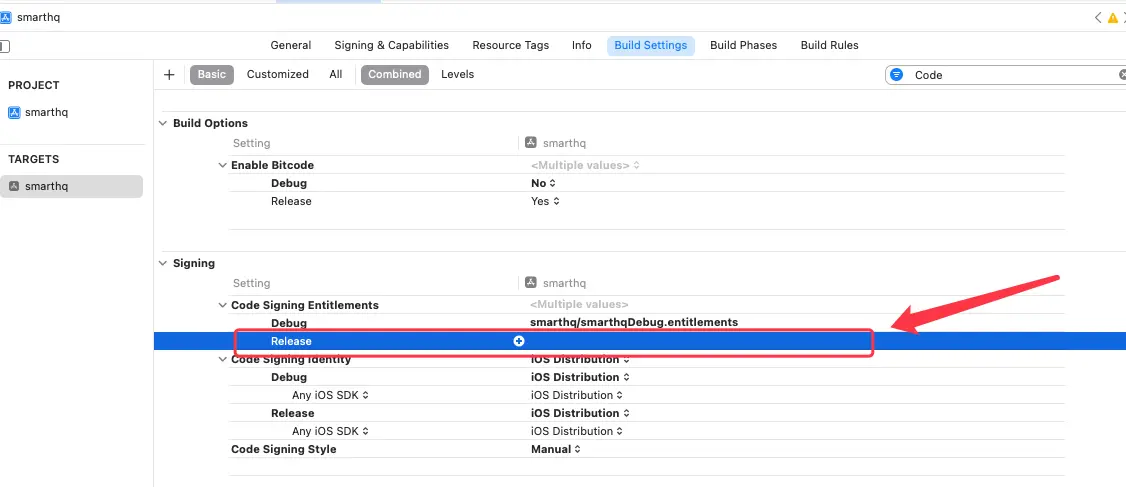
Task: Select the Basic filter button
Action: (x=212, y=75)
